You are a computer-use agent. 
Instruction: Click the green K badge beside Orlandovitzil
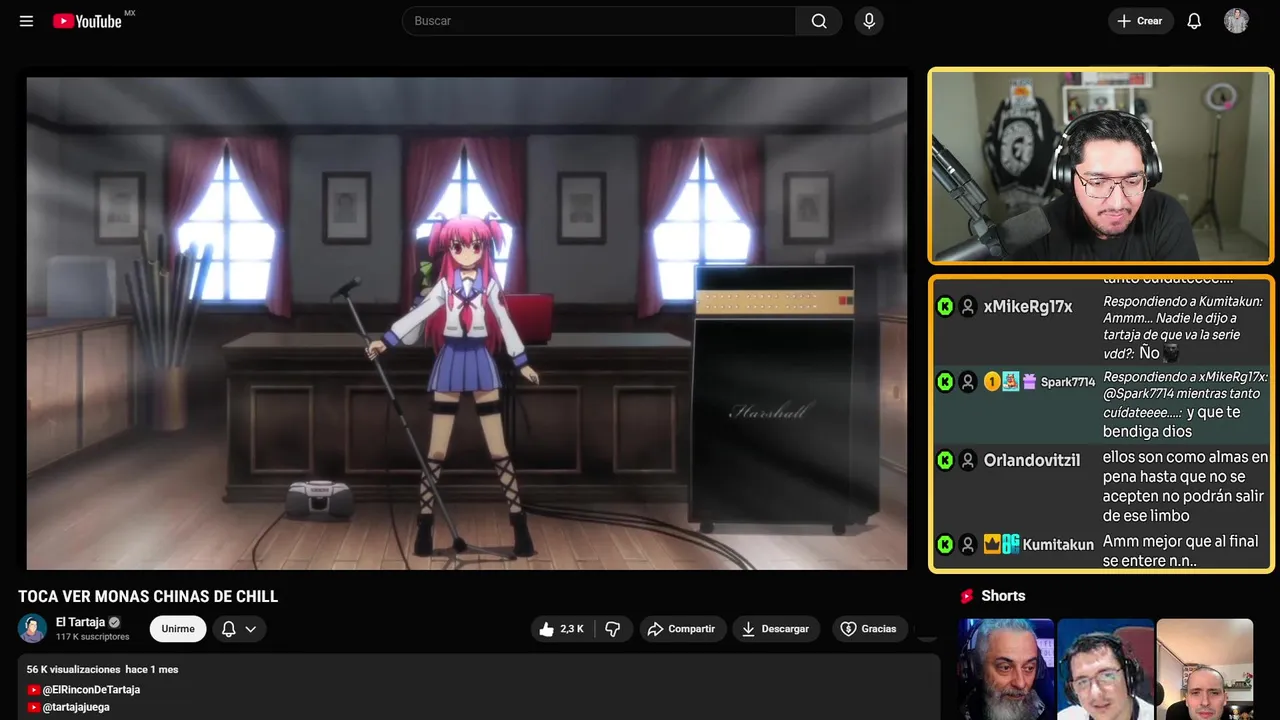click(x=945, y=461)
